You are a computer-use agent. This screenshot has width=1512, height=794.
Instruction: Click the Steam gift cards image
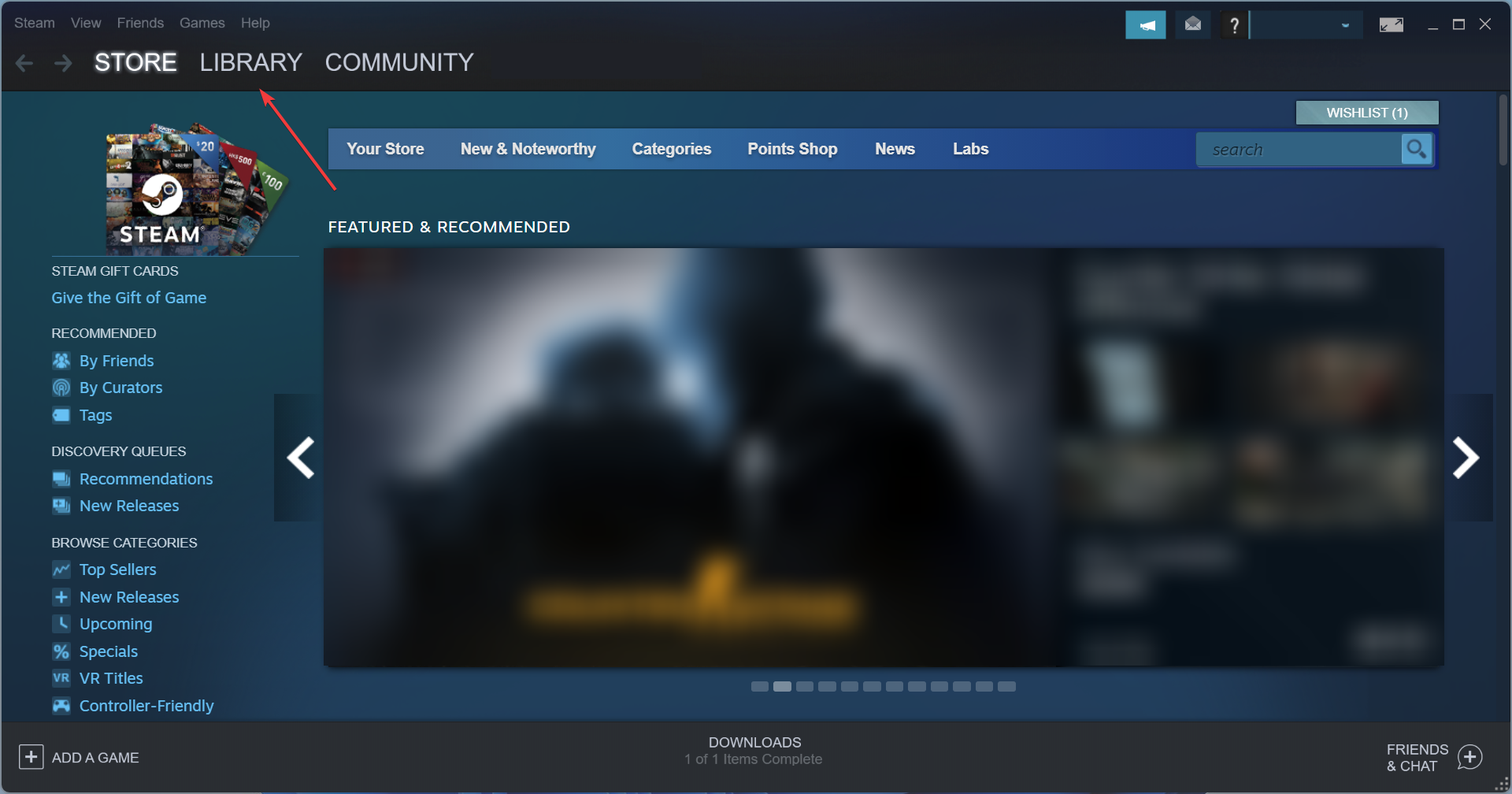coord(197,189)
